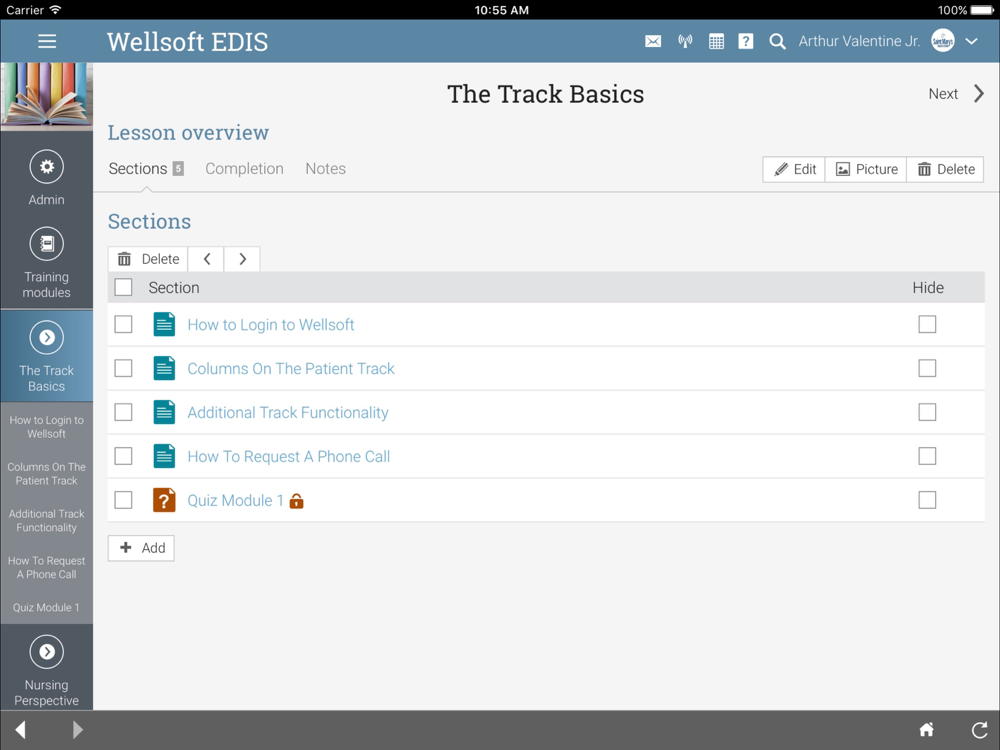Click the books course thumbnail
Screen dimensions: 1000x750
click(47, 96)
